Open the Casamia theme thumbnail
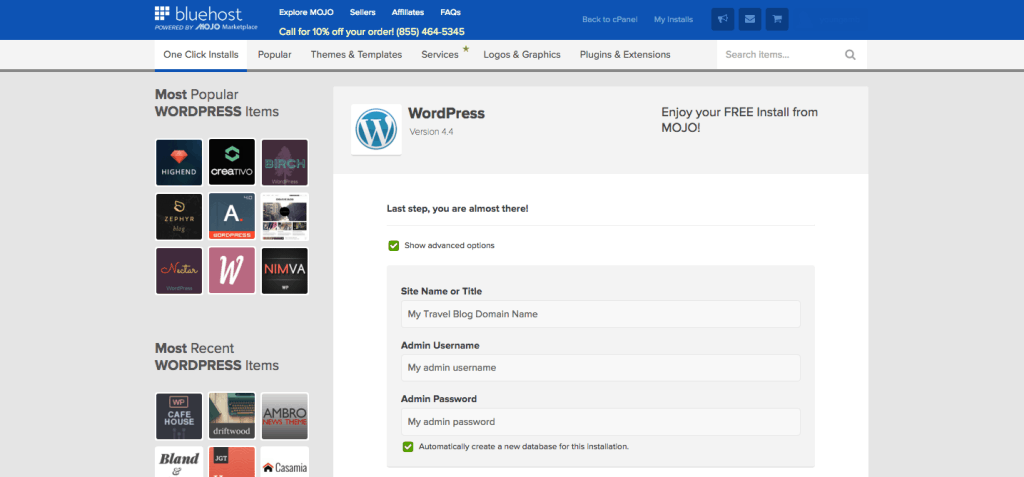1024x477 pixels. coord(285,462)
